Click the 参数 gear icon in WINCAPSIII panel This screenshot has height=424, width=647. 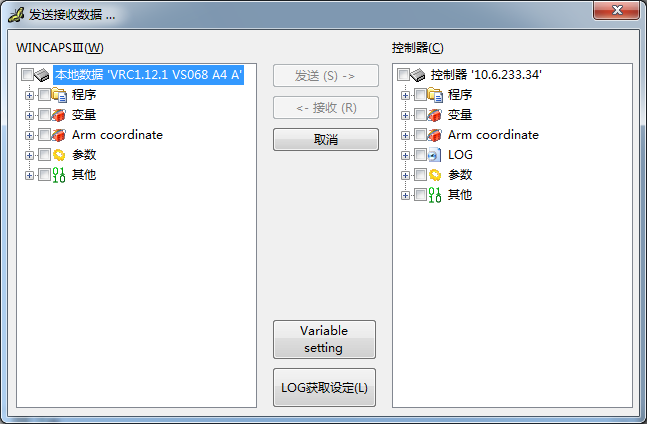tap(59, 155)
